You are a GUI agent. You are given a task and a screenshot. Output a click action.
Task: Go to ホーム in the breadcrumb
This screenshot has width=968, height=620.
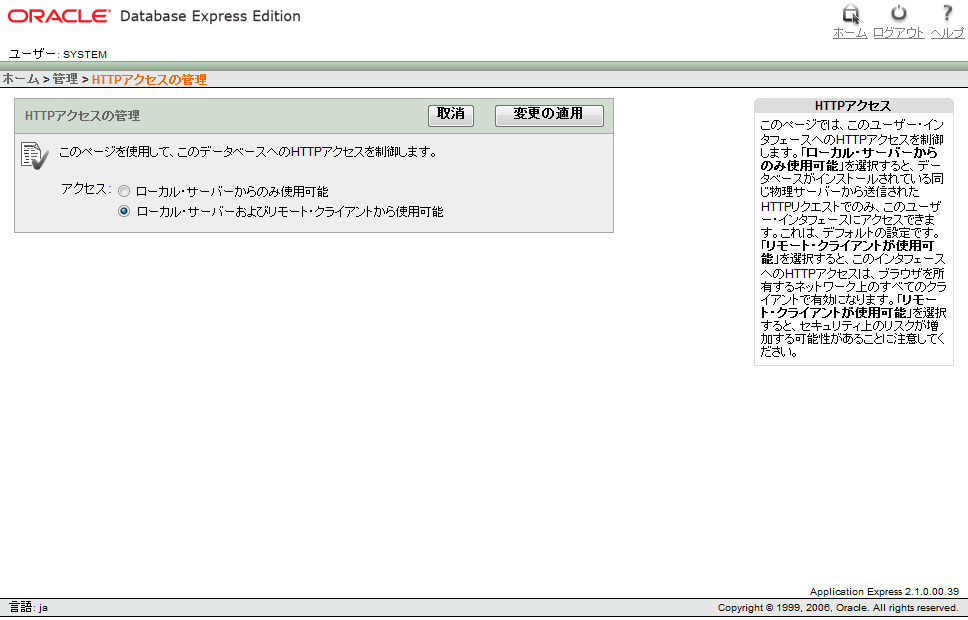20,79
